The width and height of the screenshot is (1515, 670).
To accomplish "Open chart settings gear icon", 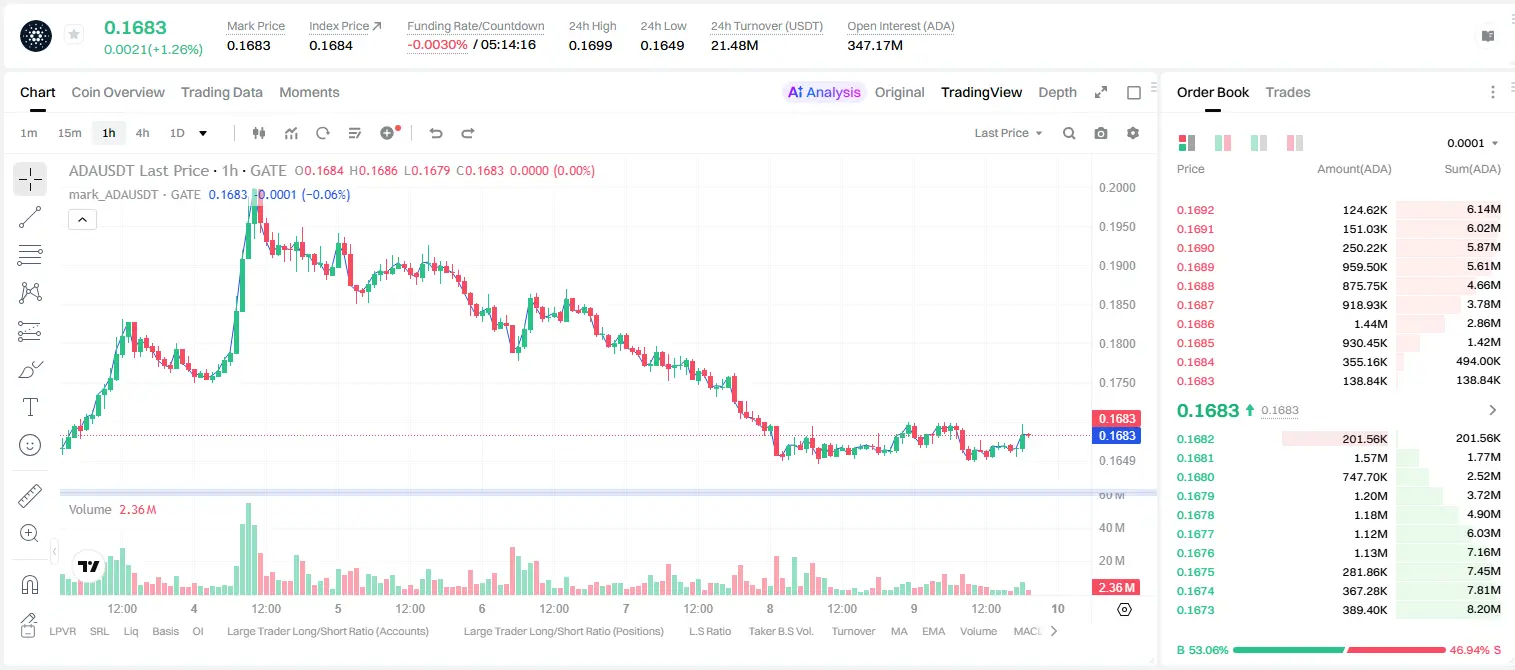I will tap(1133, 133).
